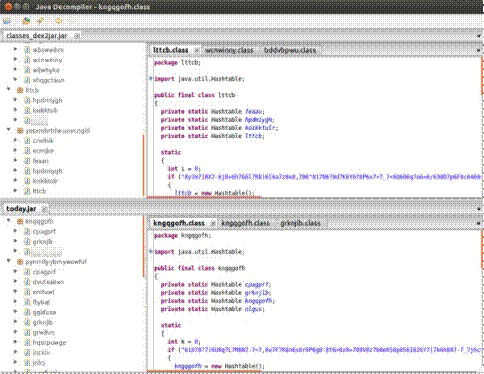Expand the emfvwt class node
484x374 pixels.
(15, 292)
